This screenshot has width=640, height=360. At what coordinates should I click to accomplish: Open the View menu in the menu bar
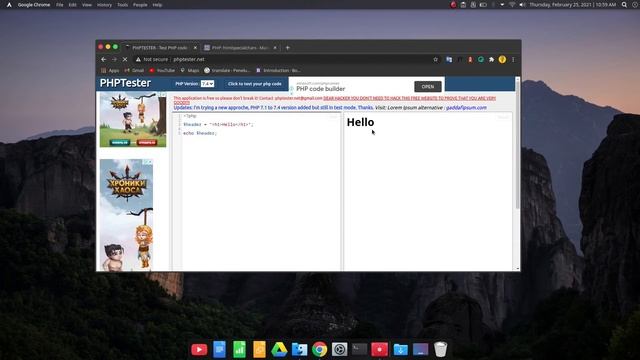87,5
